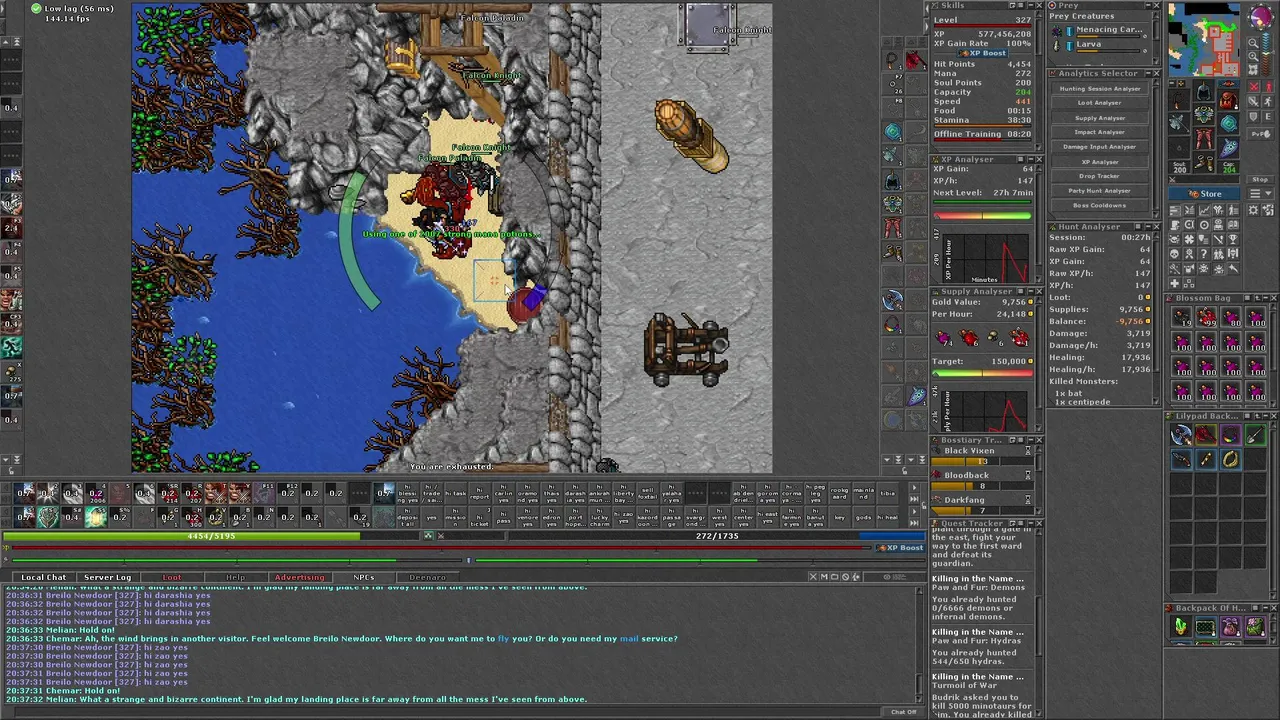Open Boss Cooldowns from Analytics Selector
Screen dimensions: 1280x720
click(1100, 205)
